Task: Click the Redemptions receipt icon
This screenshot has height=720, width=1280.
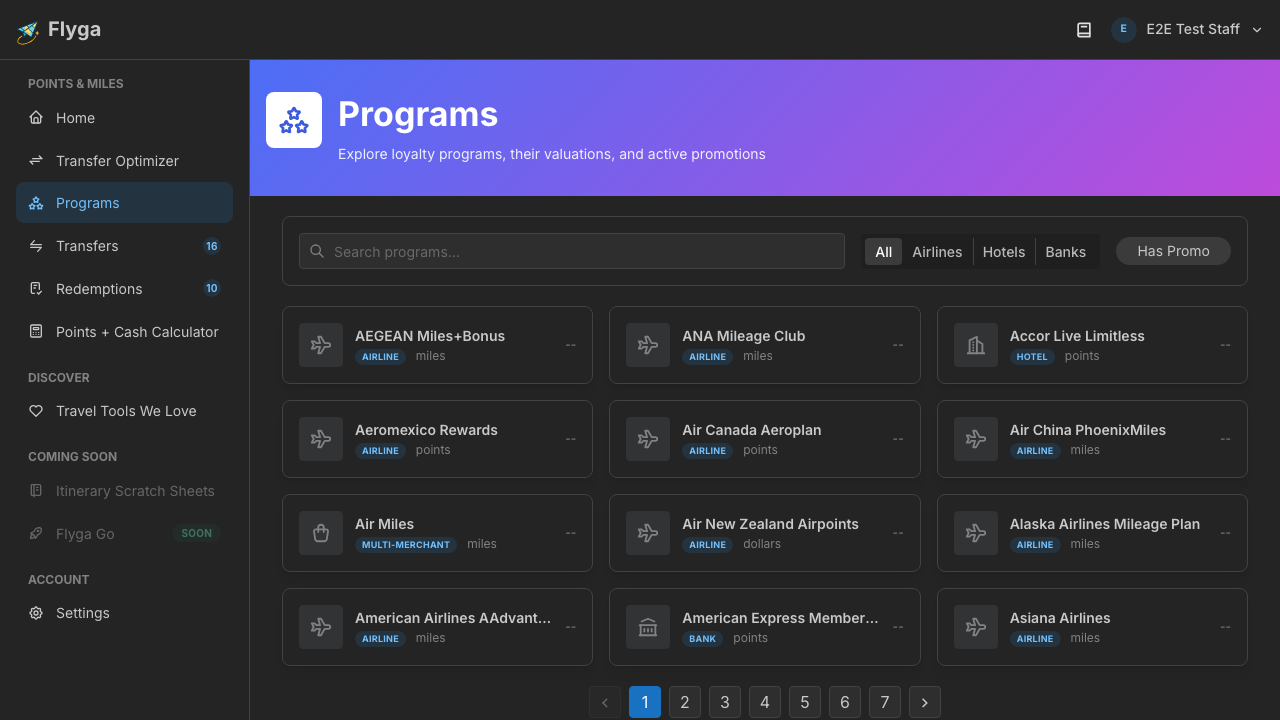Action: 36,289
